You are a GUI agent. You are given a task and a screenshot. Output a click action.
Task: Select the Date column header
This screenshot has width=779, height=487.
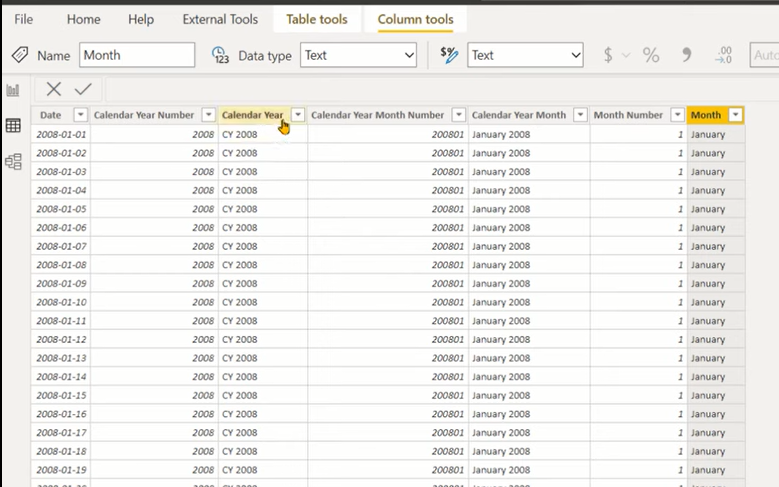(51, 115)
